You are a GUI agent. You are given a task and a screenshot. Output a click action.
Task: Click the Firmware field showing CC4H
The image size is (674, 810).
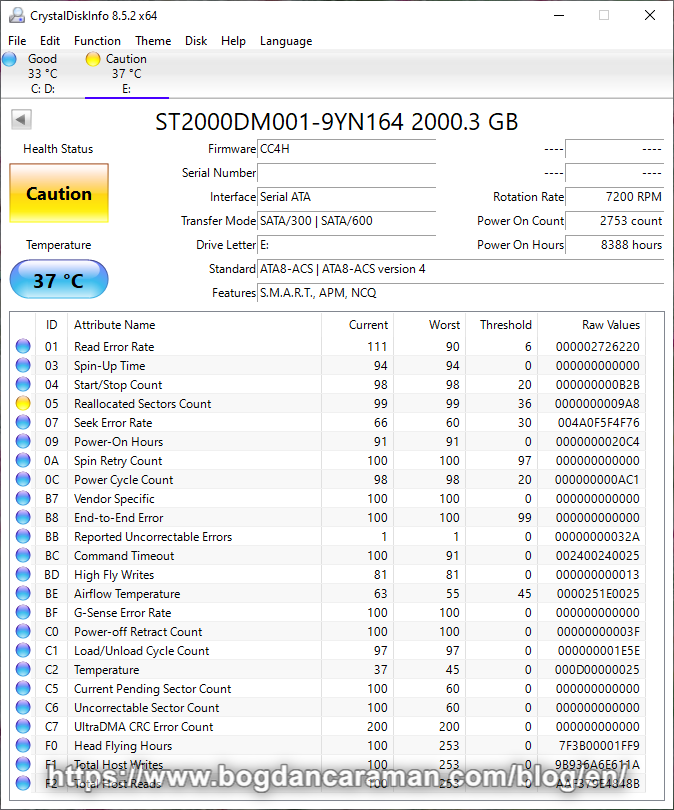pyautogui.click(x=347, y=149)
